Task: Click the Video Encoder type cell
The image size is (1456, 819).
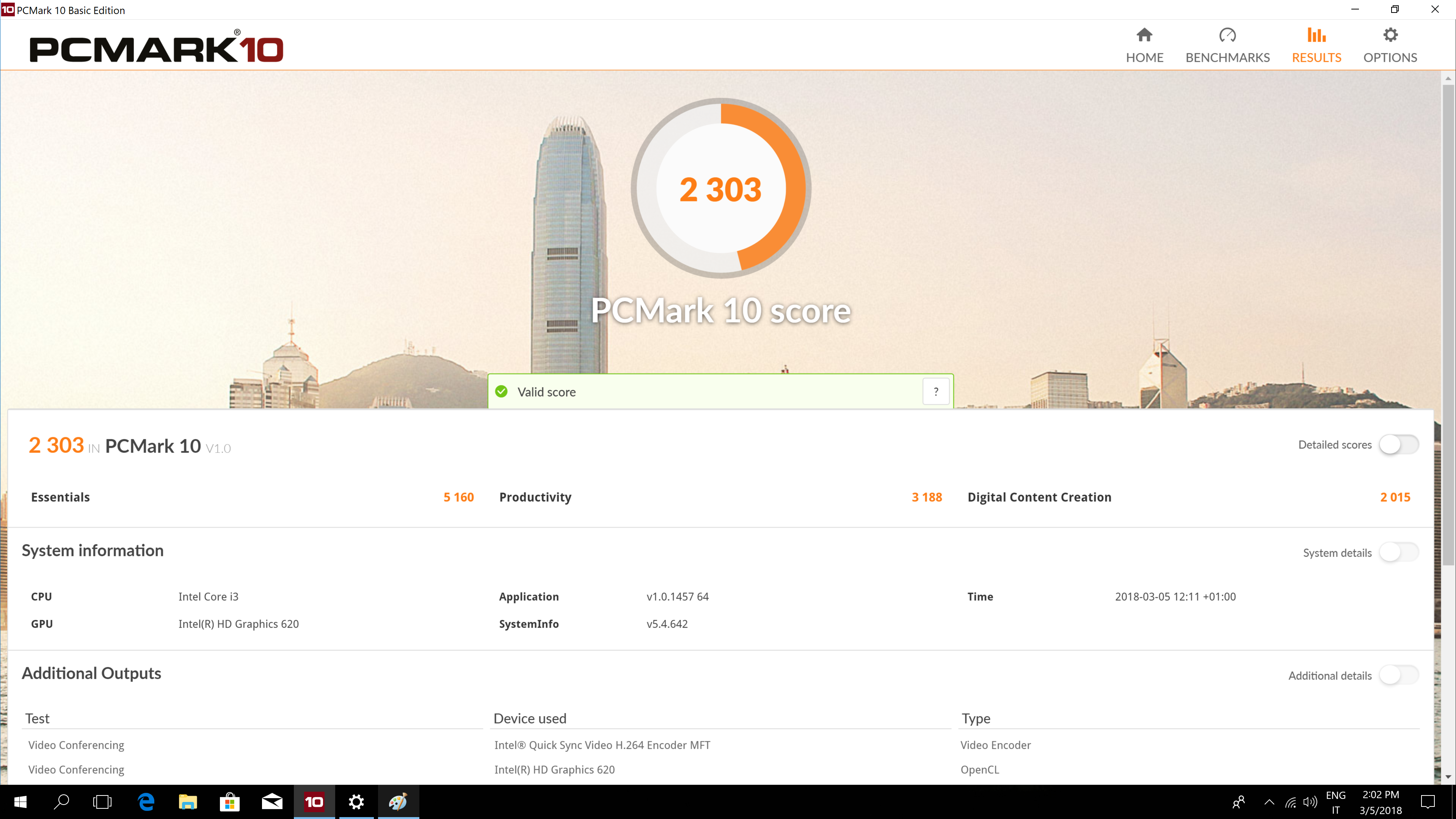Action: click(x=995, y=745)
